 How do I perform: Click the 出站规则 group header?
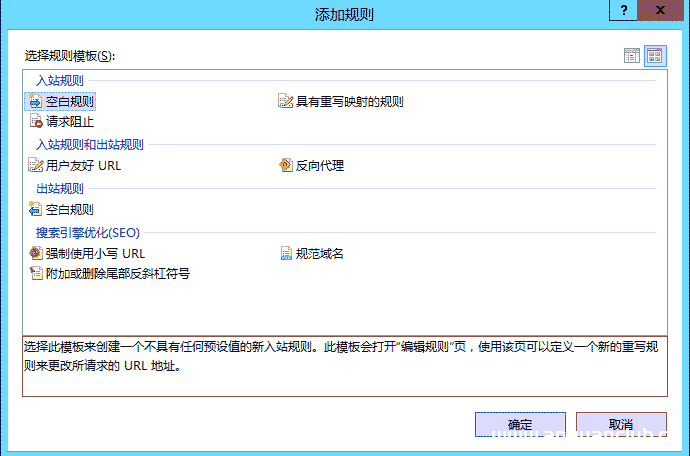(x=60, y=188)
